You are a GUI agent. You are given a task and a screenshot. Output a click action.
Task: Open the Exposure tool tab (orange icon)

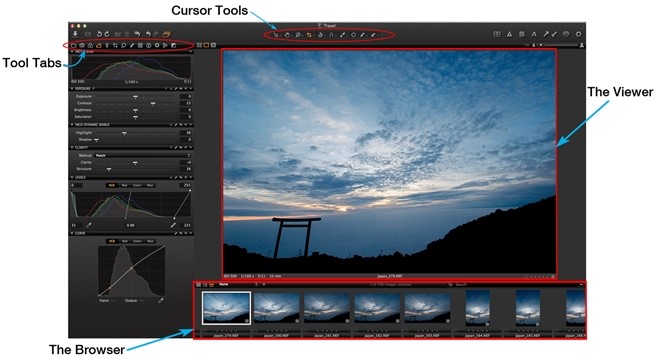pos(99,45)
